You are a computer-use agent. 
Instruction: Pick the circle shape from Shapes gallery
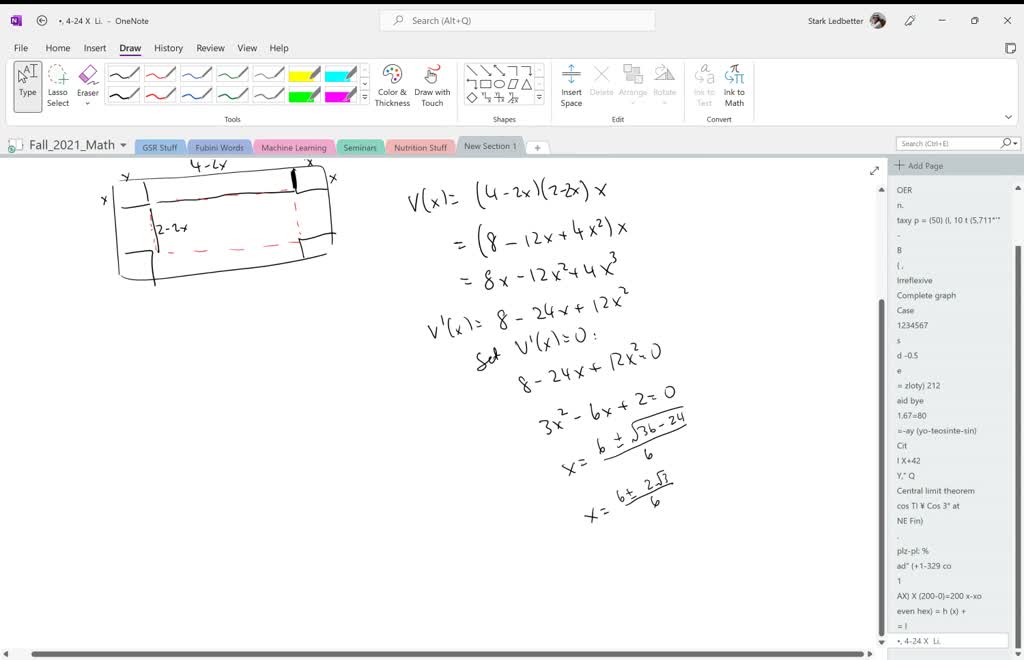498,84
